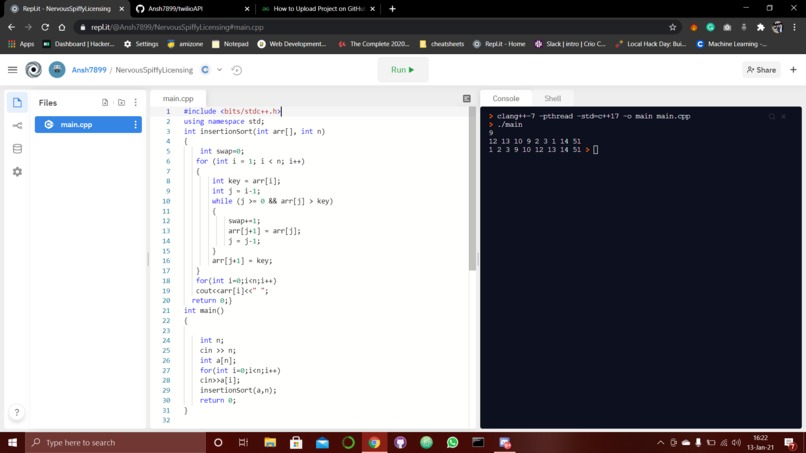Search the console output with magnifier icon

[x=772, y=117]
